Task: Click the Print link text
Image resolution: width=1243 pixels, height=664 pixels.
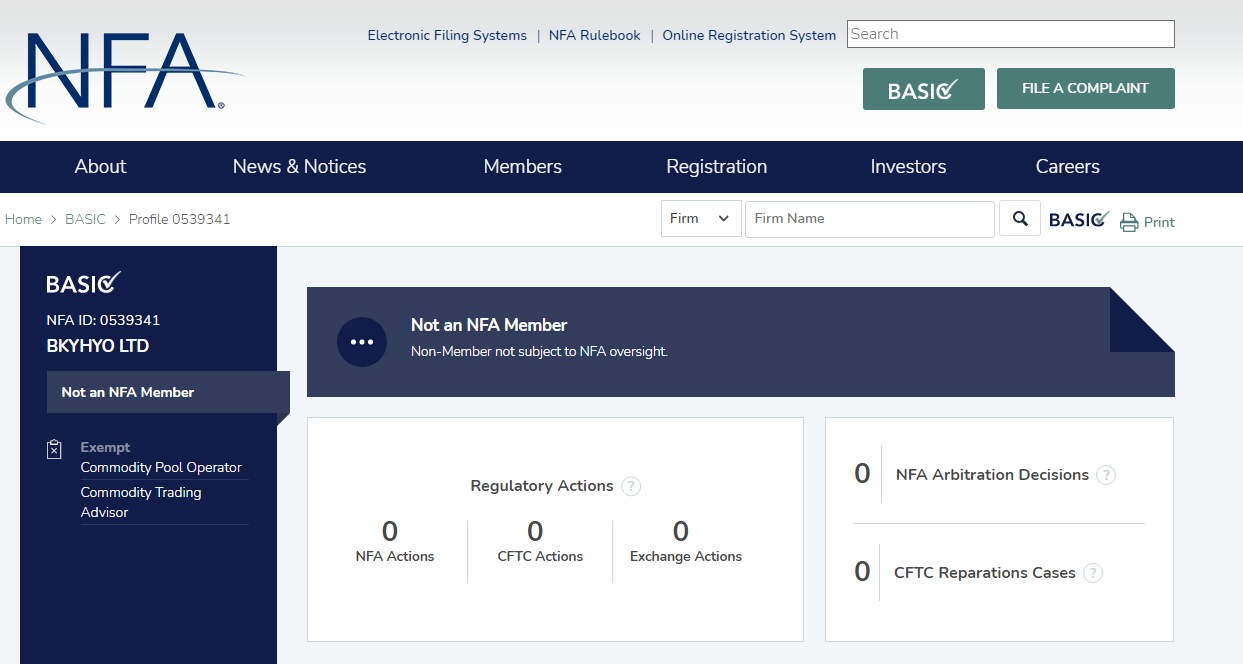Action: click(x=1159, y=222)
